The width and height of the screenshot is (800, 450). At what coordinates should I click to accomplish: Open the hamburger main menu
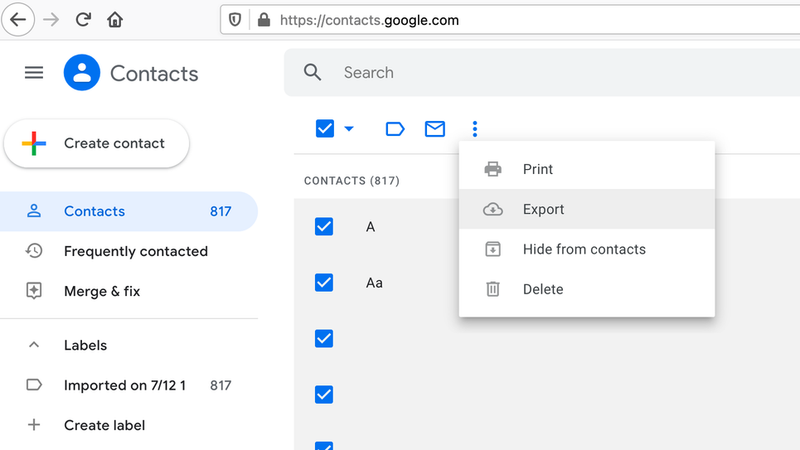[x=34, y=73]
